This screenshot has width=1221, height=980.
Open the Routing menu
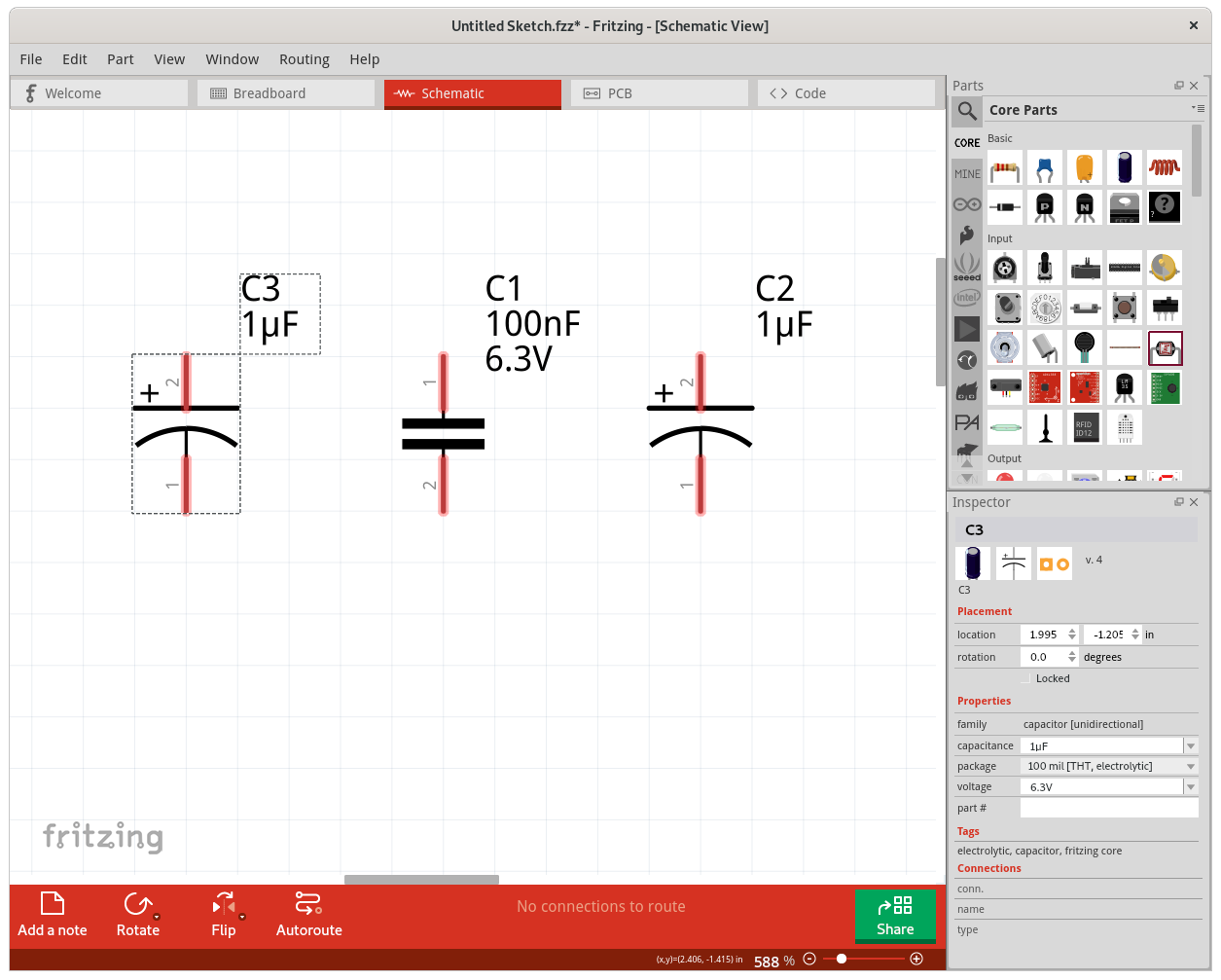click(305, 59)
